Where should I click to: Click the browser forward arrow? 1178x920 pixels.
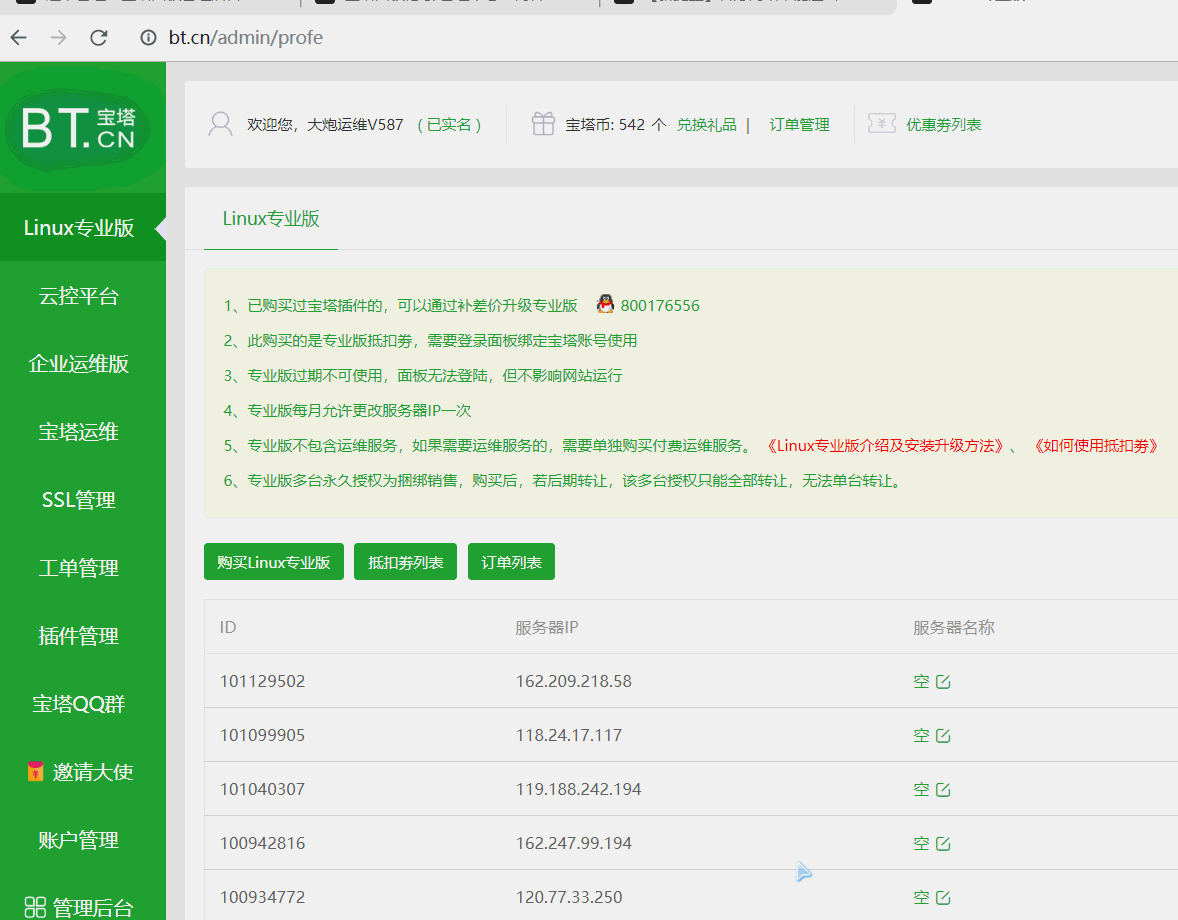click(x=59, y=38)
